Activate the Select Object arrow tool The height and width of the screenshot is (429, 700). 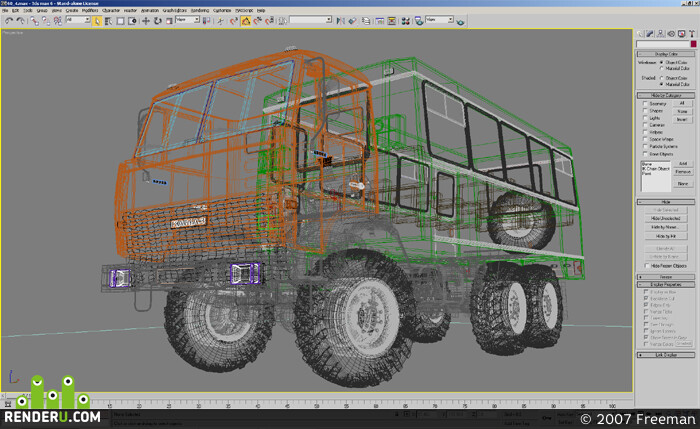(x=97, y=21)
